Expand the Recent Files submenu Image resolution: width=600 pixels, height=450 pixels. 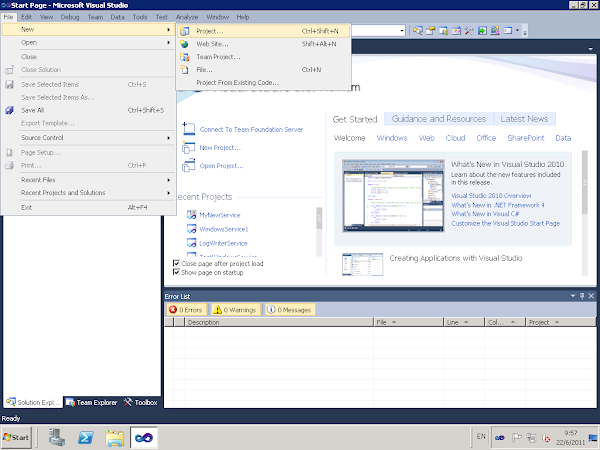[89, 180]
